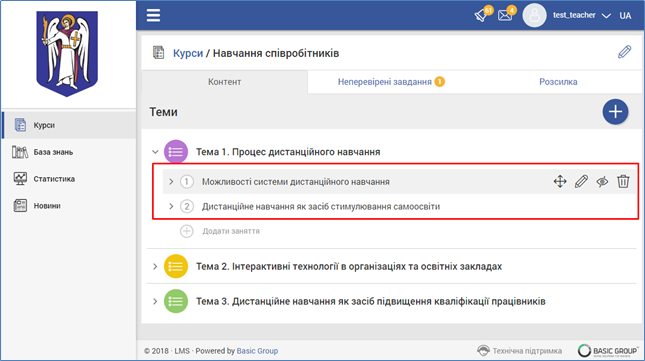The height and width of the screenshot is (361, 645).
Task: Expand Тема 2 chevron
Action: 155,266
